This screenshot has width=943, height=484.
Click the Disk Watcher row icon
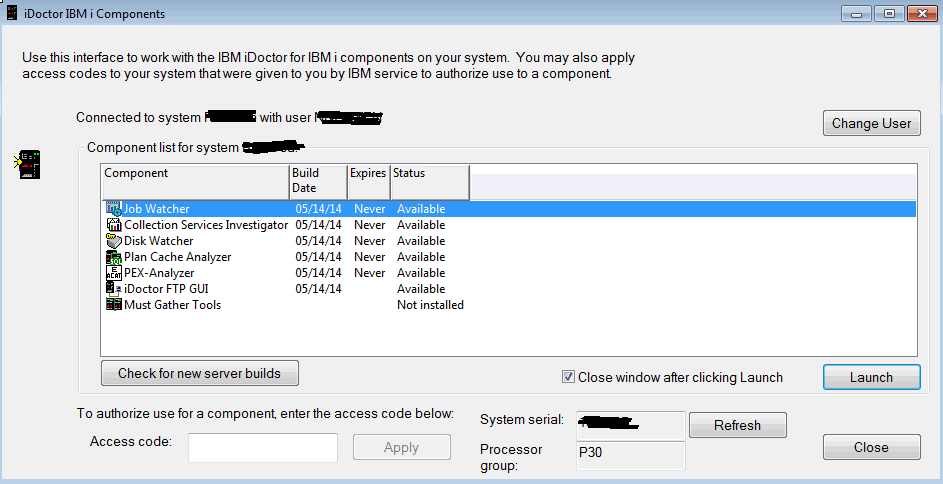point(114,240)
